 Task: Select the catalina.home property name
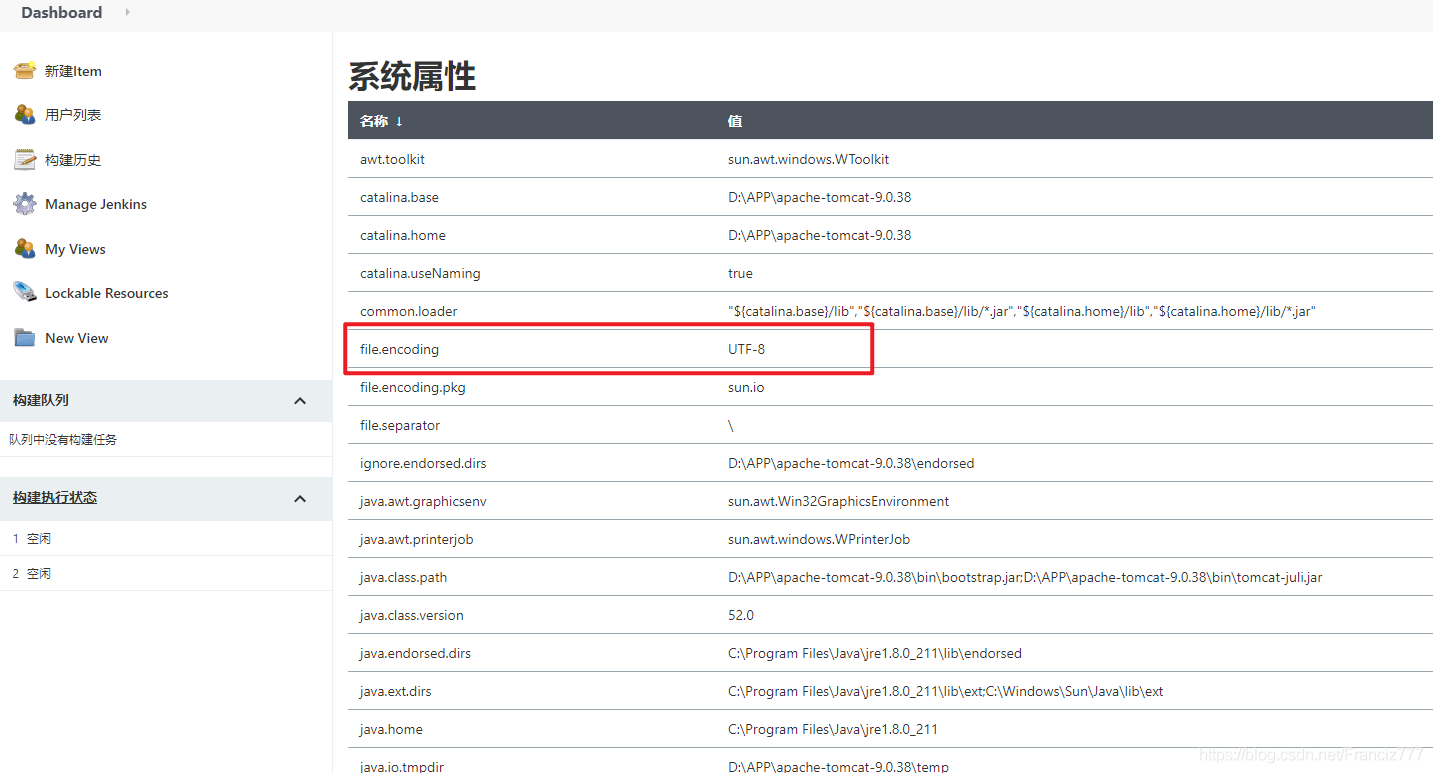tap(403, 235)
